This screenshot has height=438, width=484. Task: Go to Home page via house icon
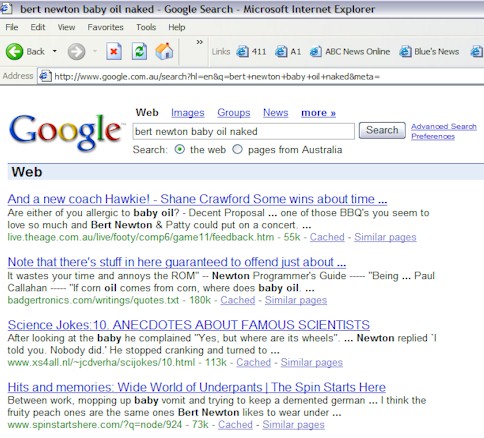(164, 52)
